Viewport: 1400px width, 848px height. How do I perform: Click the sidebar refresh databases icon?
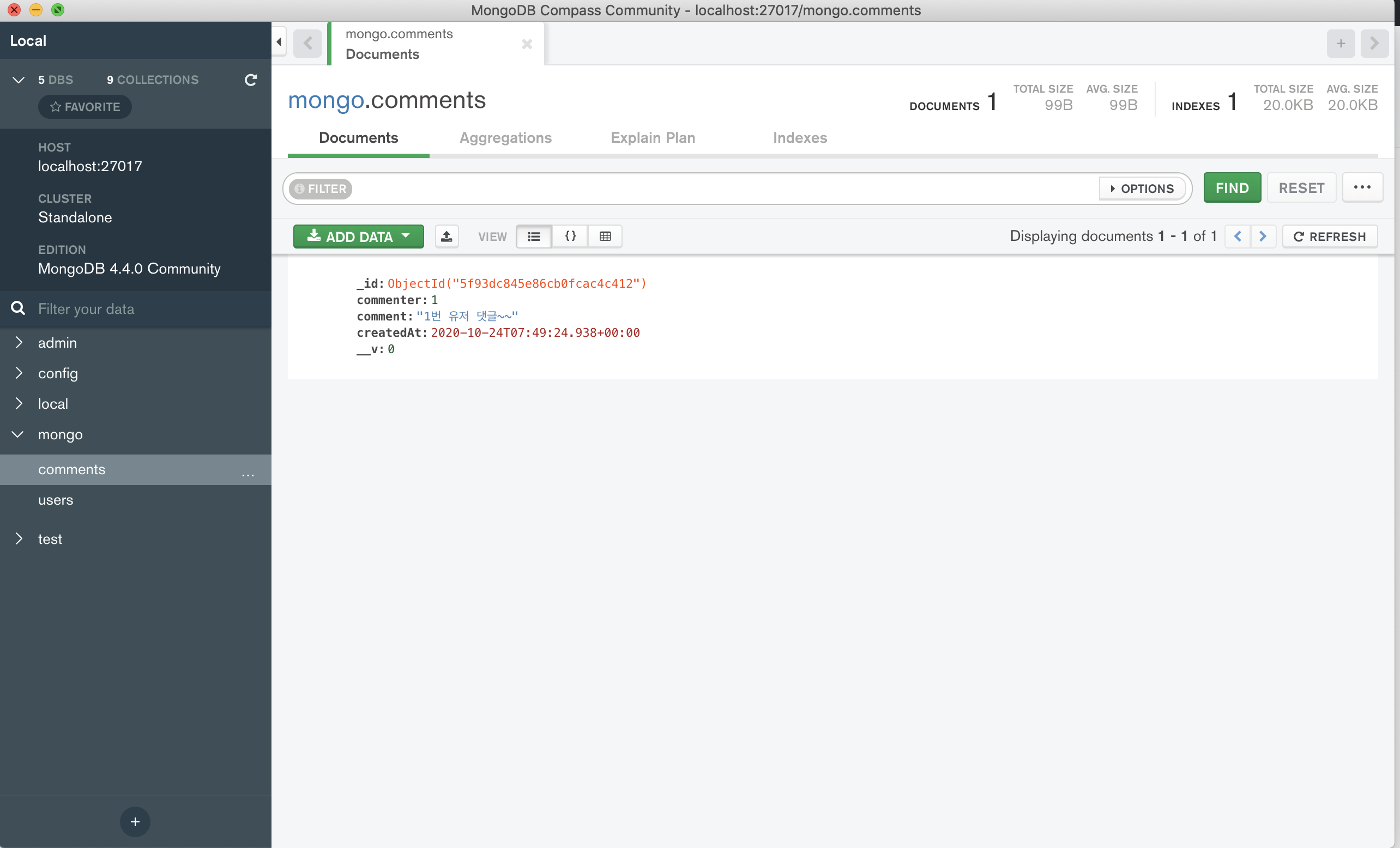251,80
